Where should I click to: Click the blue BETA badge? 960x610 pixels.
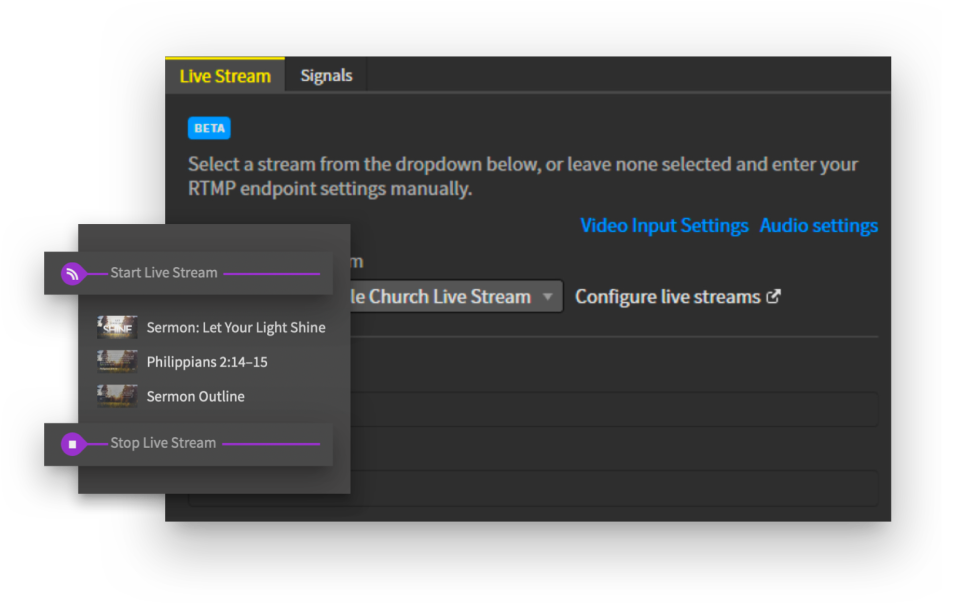coord(209,128)
